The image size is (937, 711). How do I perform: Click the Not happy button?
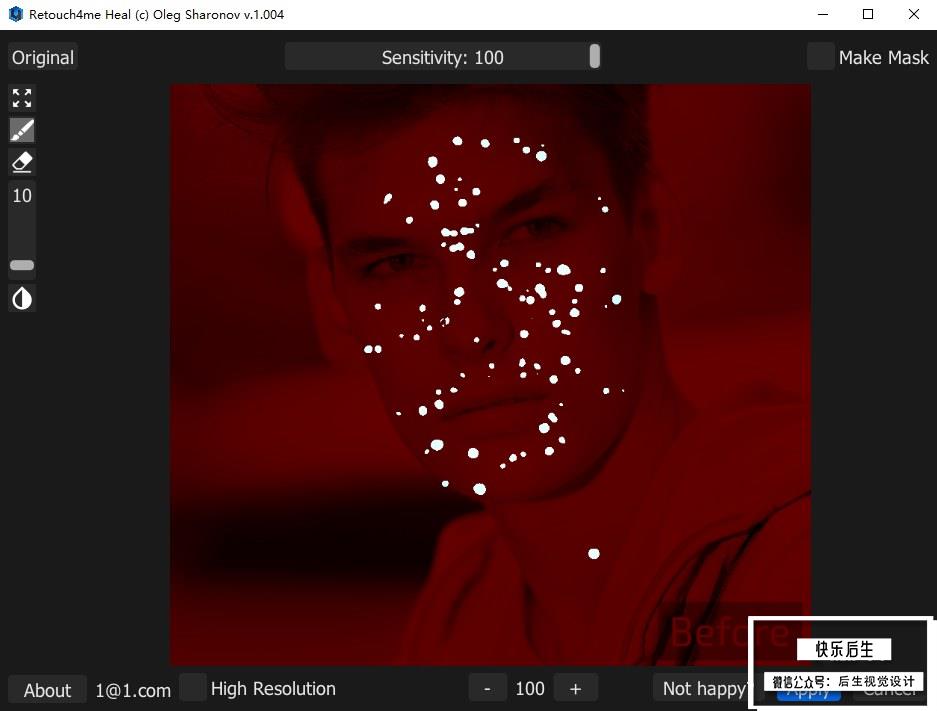703,689
